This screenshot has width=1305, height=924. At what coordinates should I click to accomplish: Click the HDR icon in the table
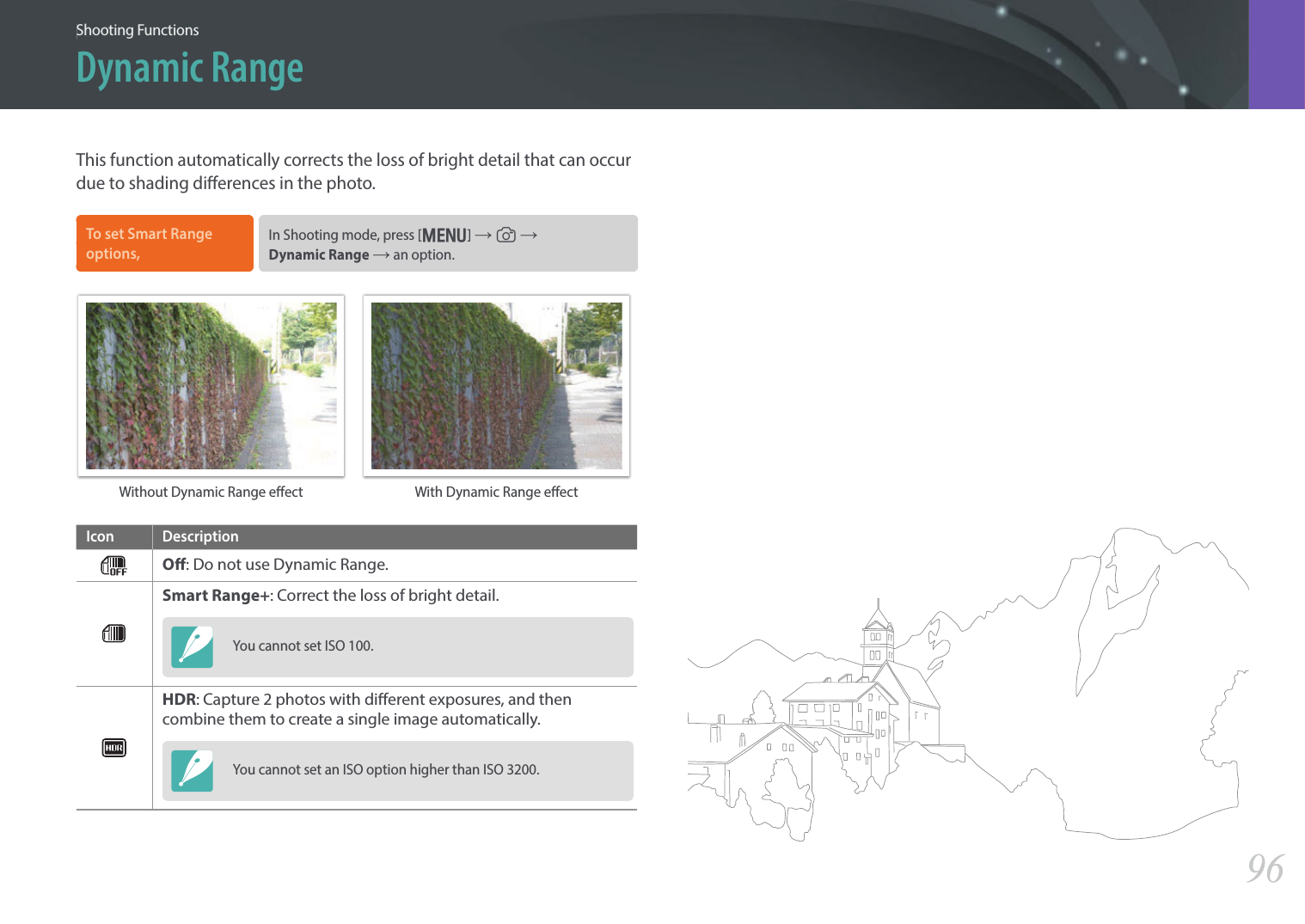click(x=113, y=748)
